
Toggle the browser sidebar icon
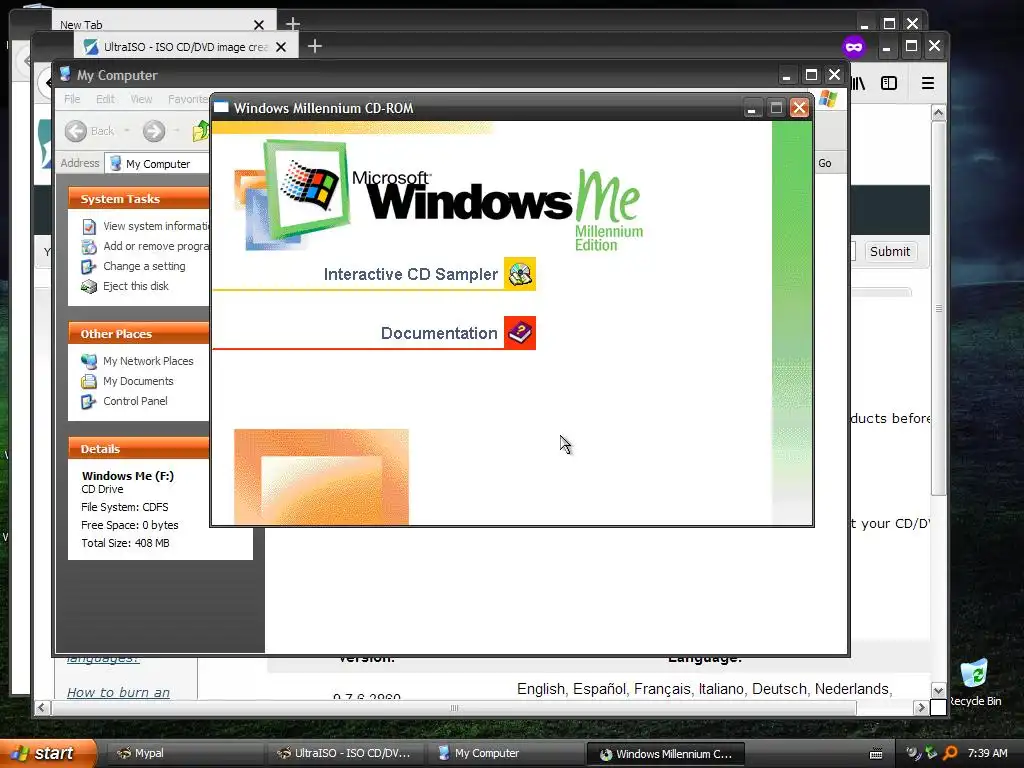[889, 83]
